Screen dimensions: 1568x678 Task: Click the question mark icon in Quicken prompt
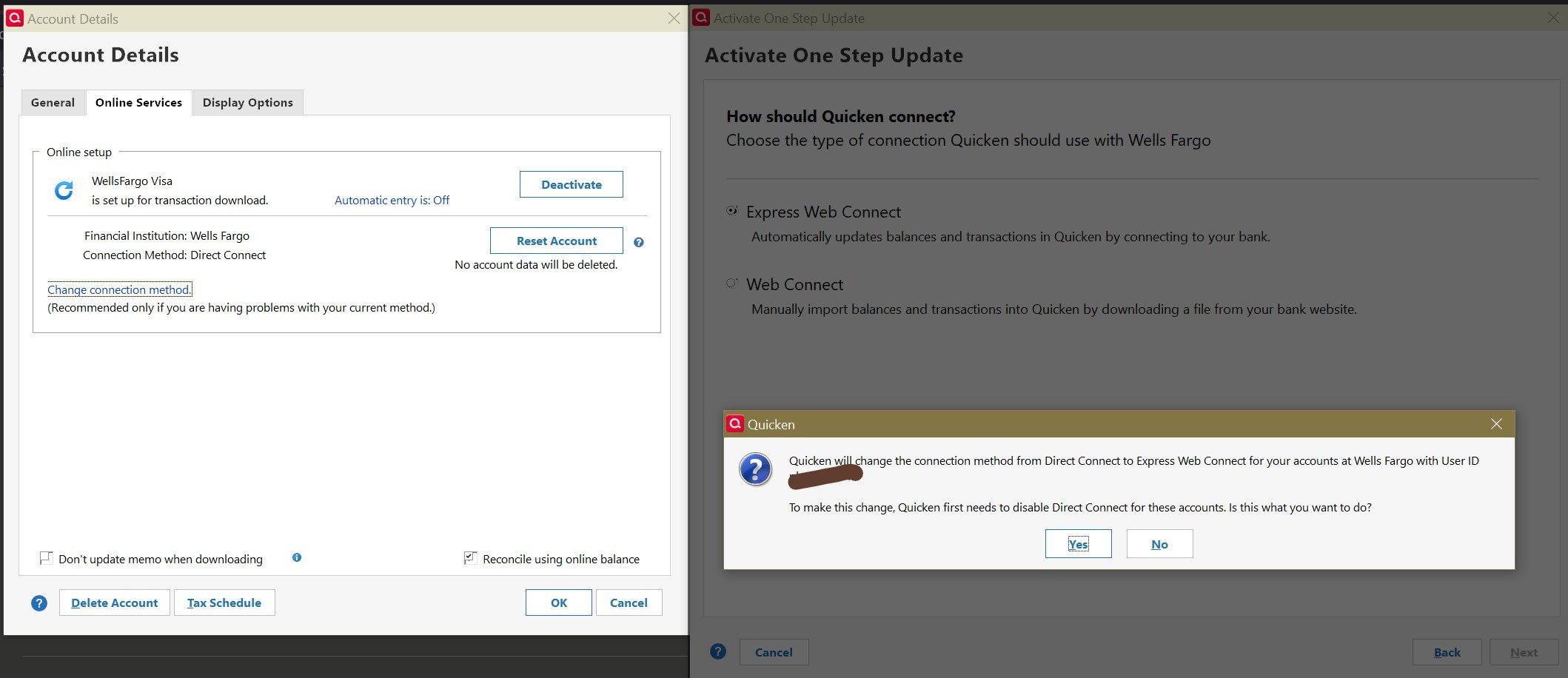point(756,469)
